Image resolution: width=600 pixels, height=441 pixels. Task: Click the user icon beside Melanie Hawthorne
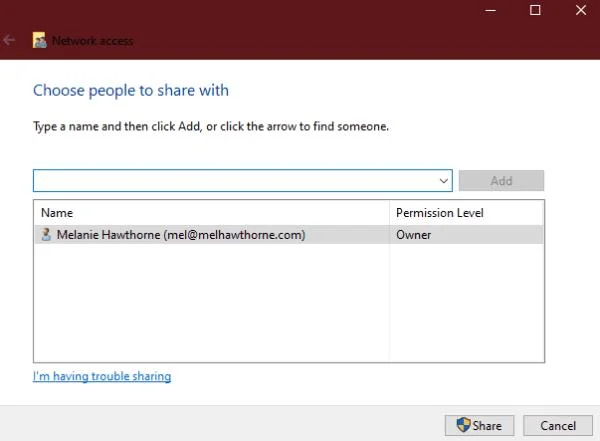46,234
